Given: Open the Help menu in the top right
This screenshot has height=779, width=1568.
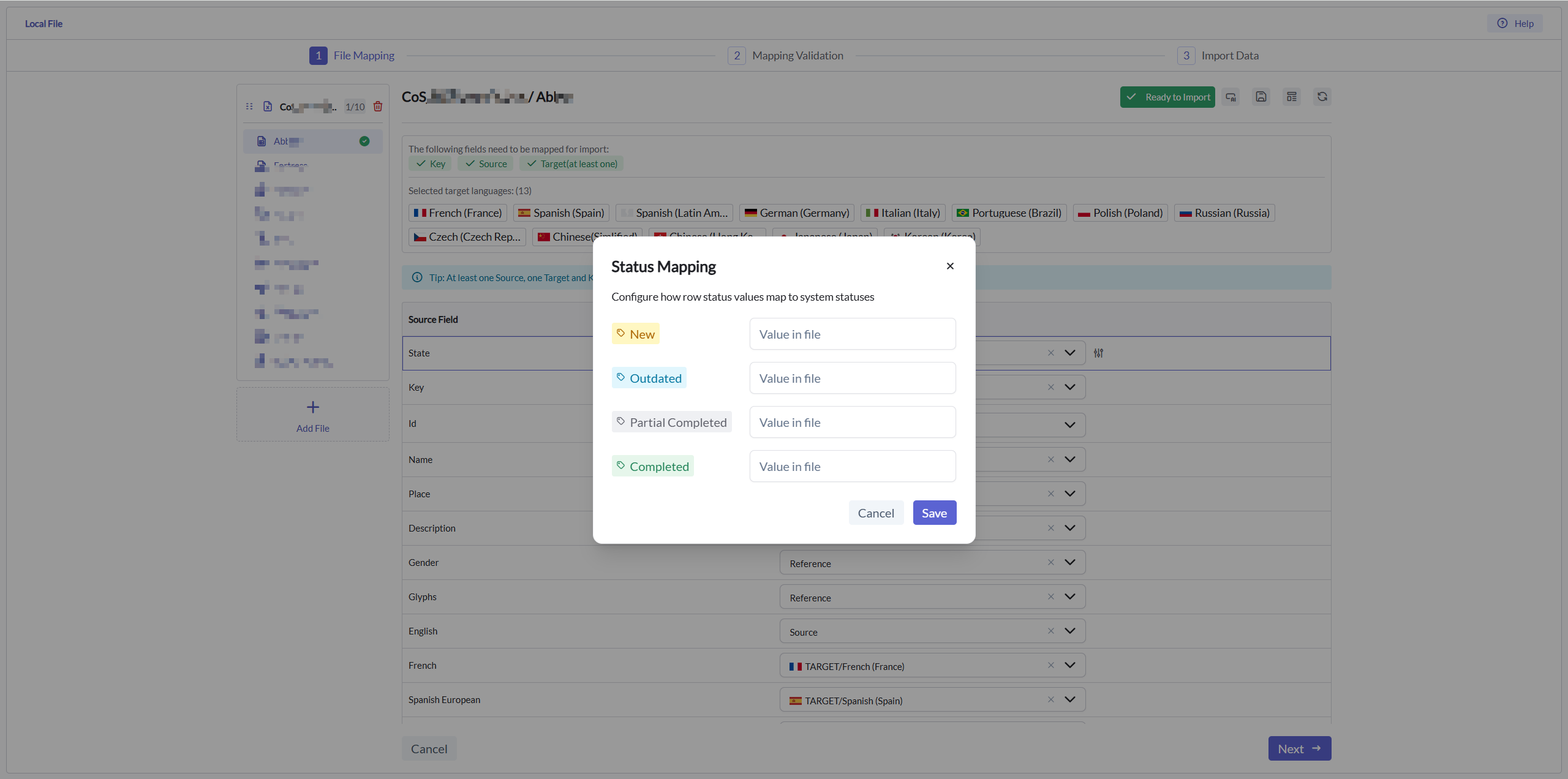Looking at the screenshot, I should (1515, 23).
